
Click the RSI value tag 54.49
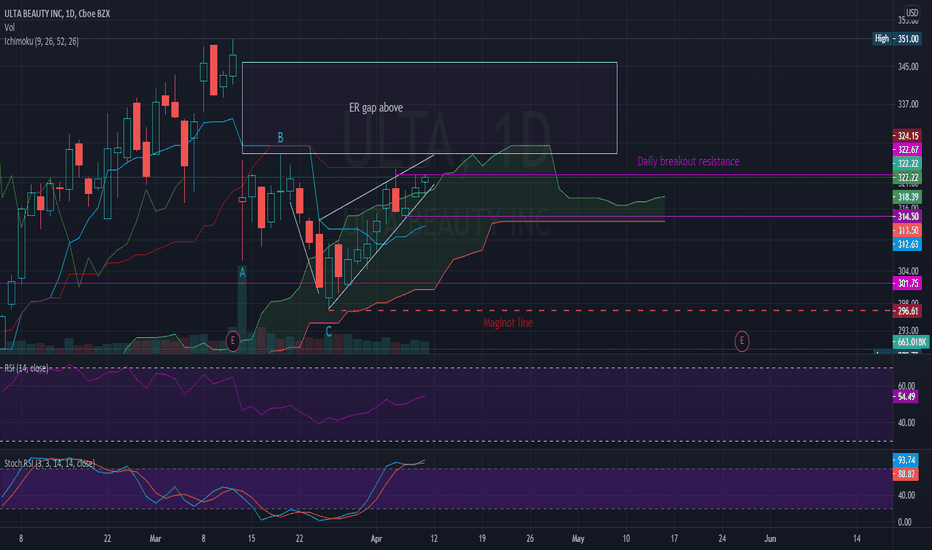[x=906, y=397]
